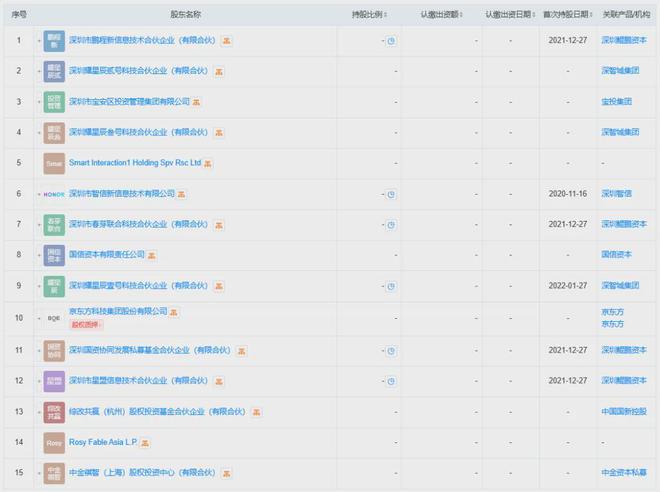
Task: Open row 3 shareholder company name link
Action: tap(129, 101)
